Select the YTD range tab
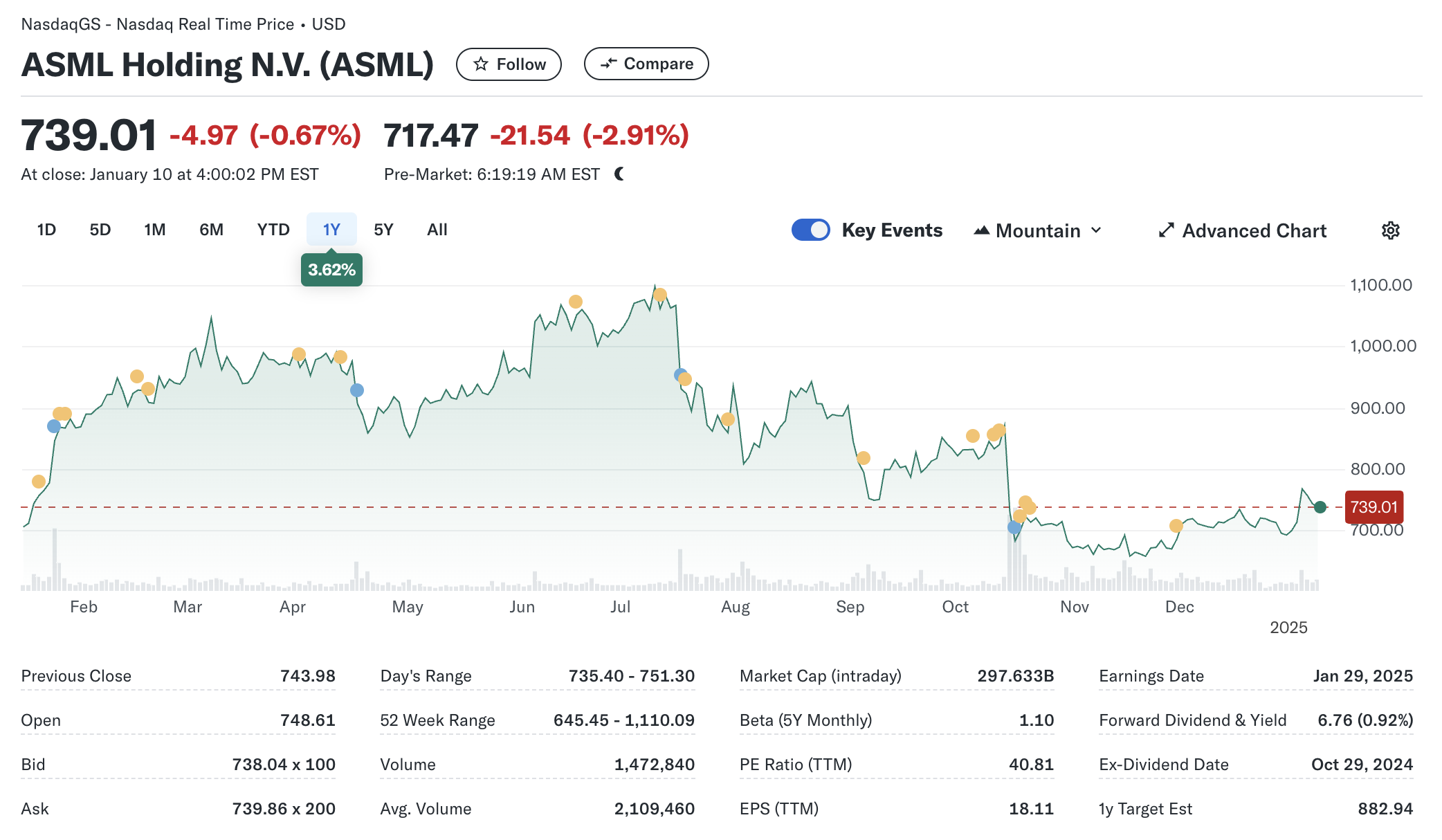Viewport: 1442px width, 840px height. tap(273, 230)
